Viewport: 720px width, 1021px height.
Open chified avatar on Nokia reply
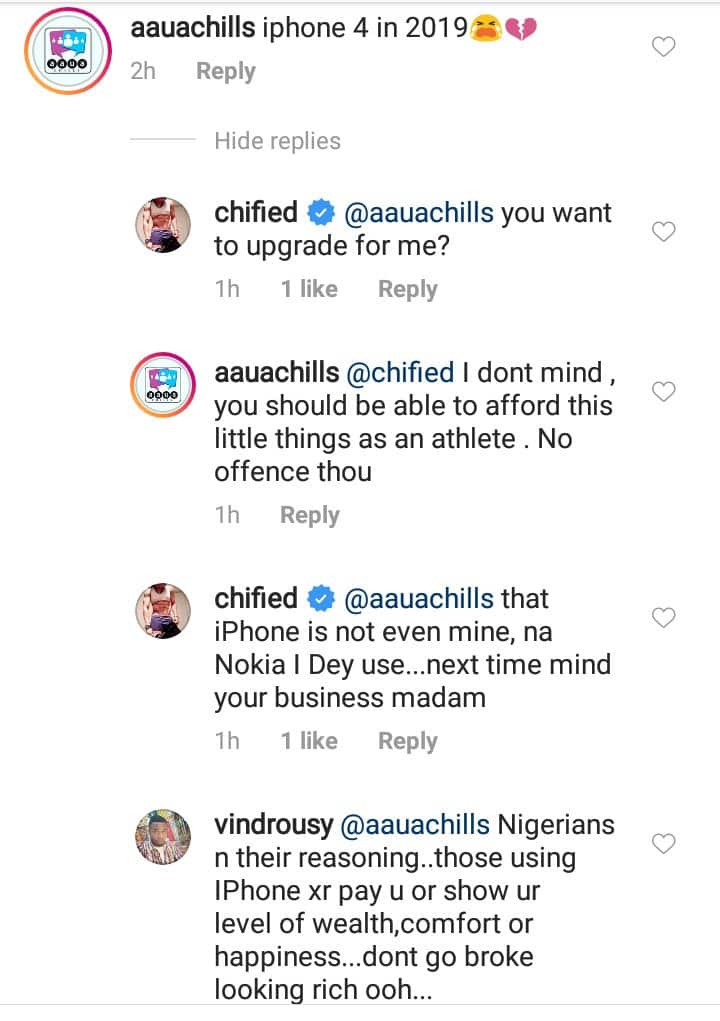point(162,611)
